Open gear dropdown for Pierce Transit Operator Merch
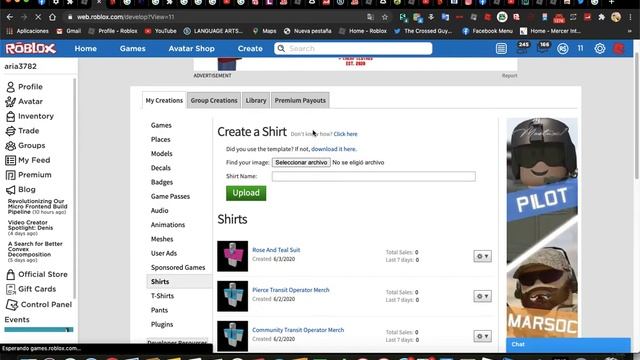Image resolution: width=640 pixels, height=360 pixels. [482, 296]
